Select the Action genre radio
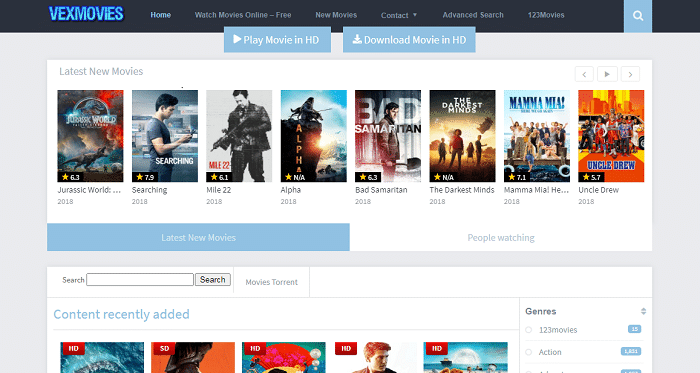This screenshot has height=373, width=700. pos(529,352)
